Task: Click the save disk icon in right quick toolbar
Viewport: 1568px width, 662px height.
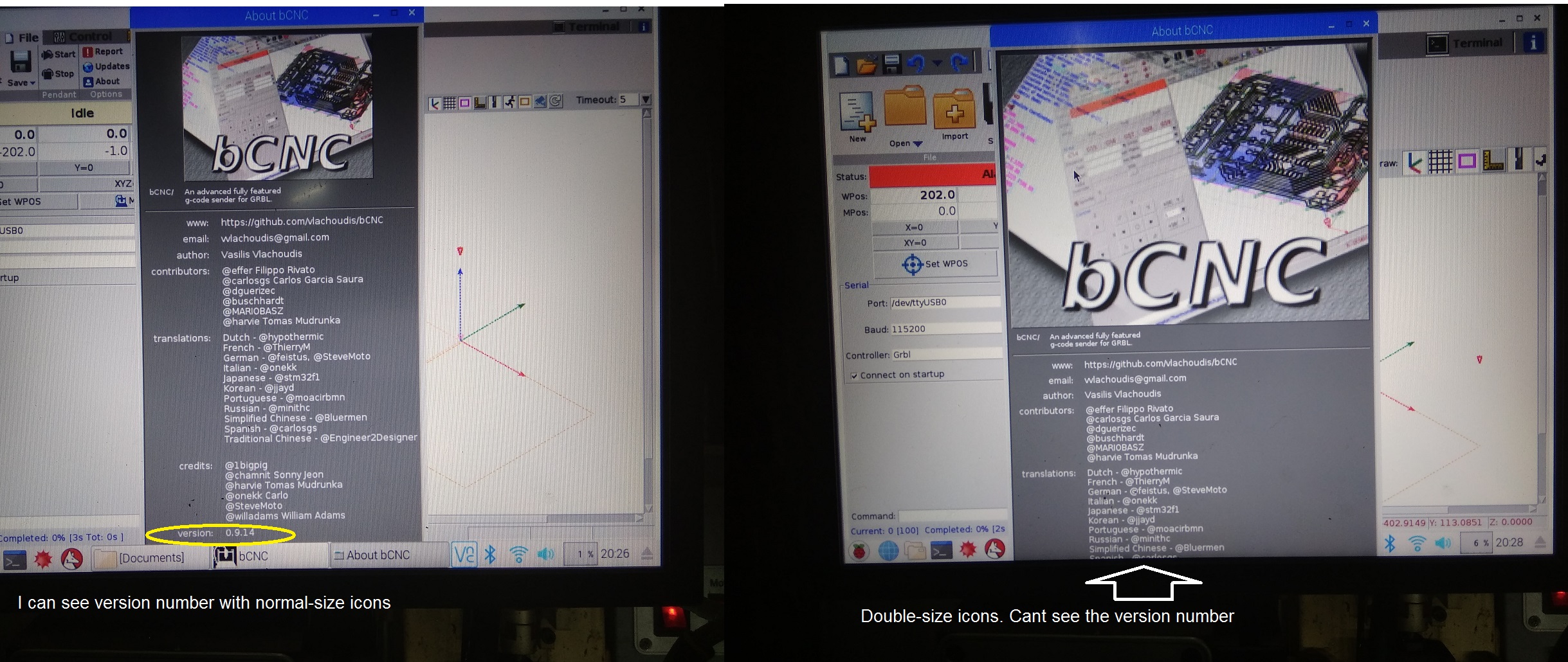Action: click(x=891, y=64)
